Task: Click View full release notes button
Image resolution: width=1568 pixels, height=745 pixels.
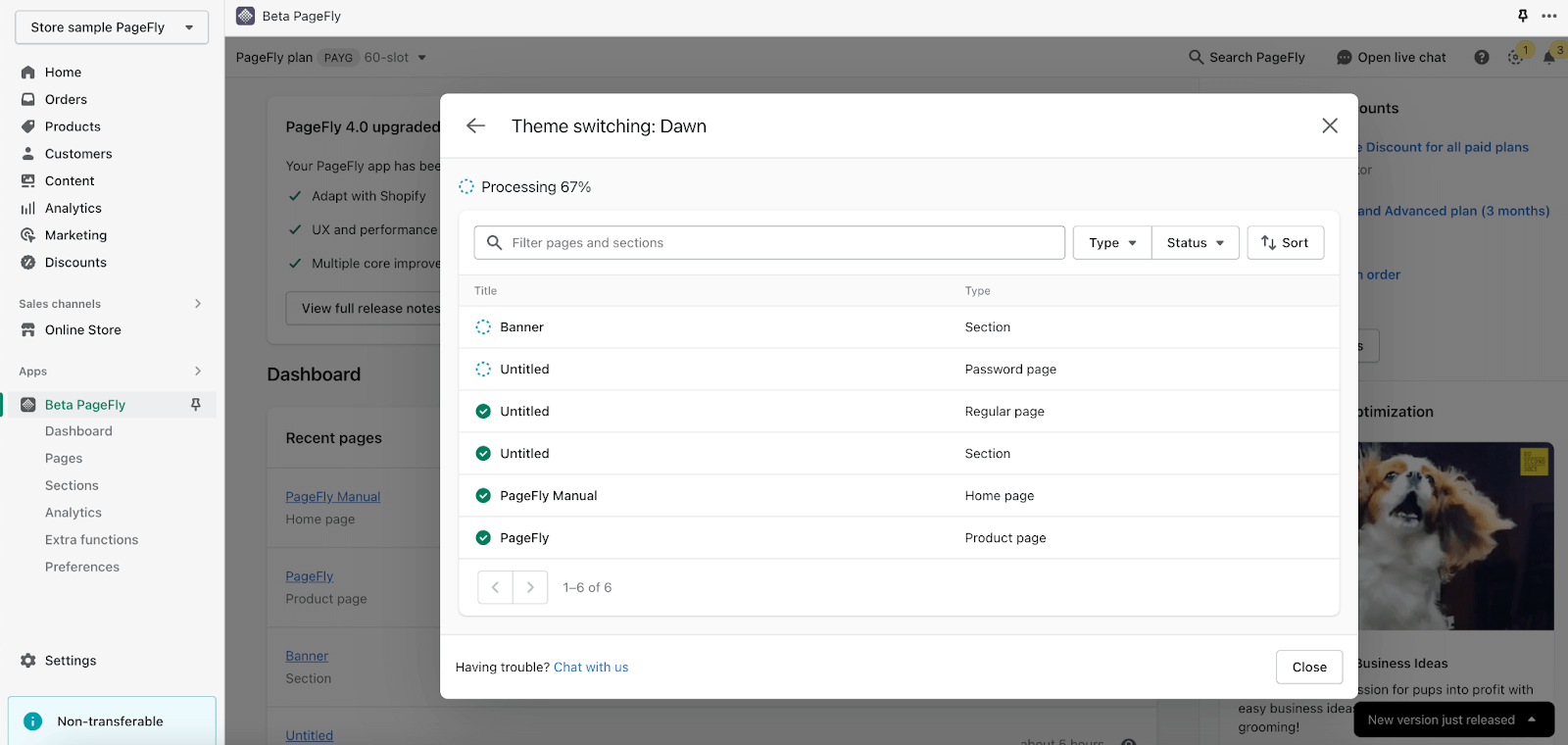Action: [365, 308]
